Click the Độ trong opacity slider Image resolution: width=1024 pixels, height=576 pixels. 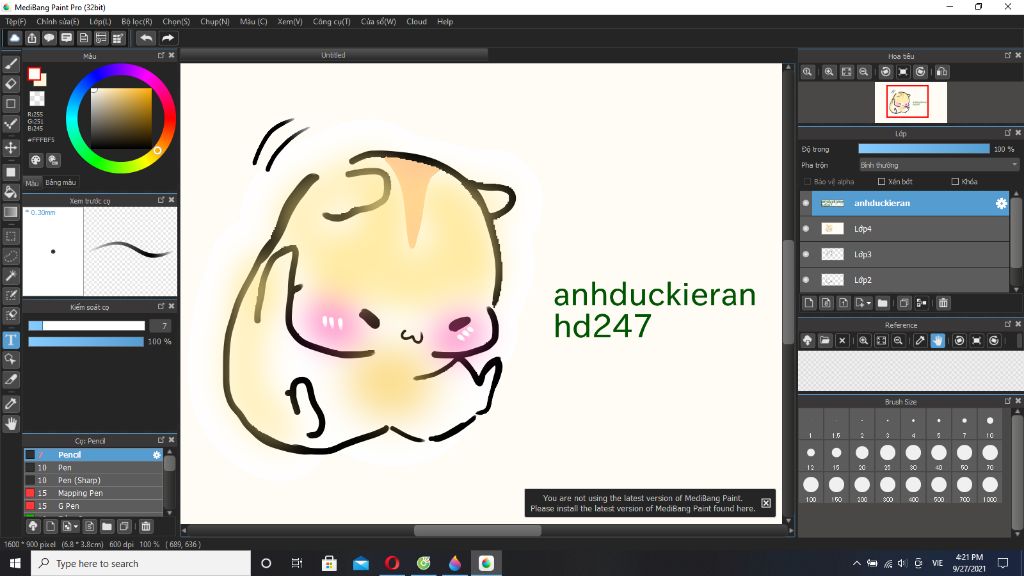(x=923, y=149)
